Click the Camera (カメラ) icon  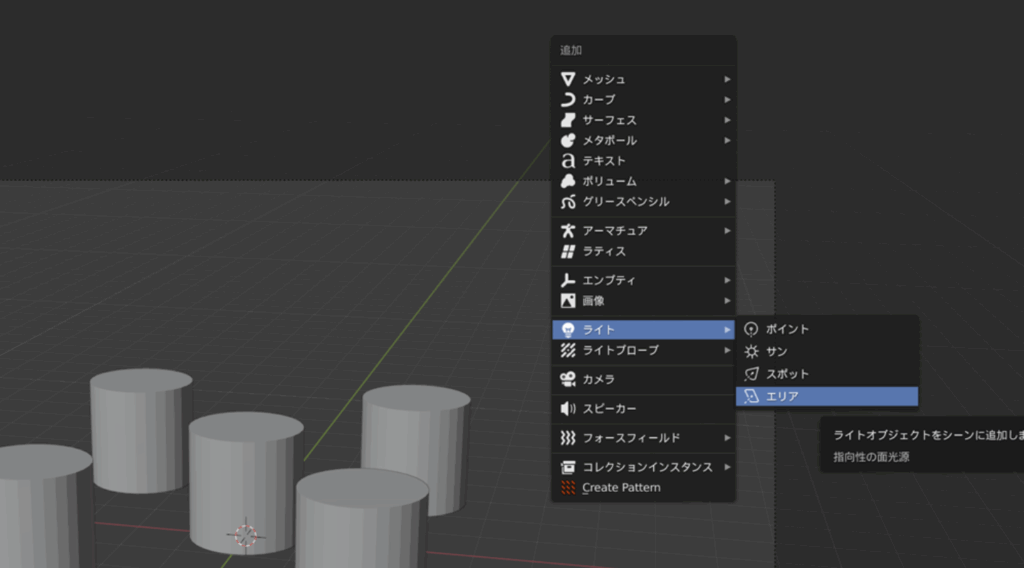pyautogui.click(x=568, y=379)
